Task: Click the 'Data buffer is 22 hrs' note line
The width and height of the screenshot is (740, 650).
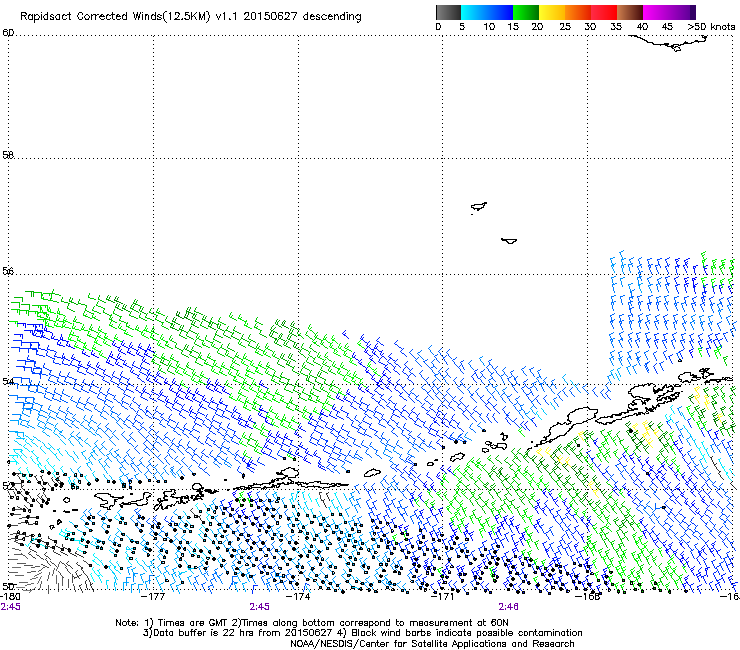Action: [362, 633]
